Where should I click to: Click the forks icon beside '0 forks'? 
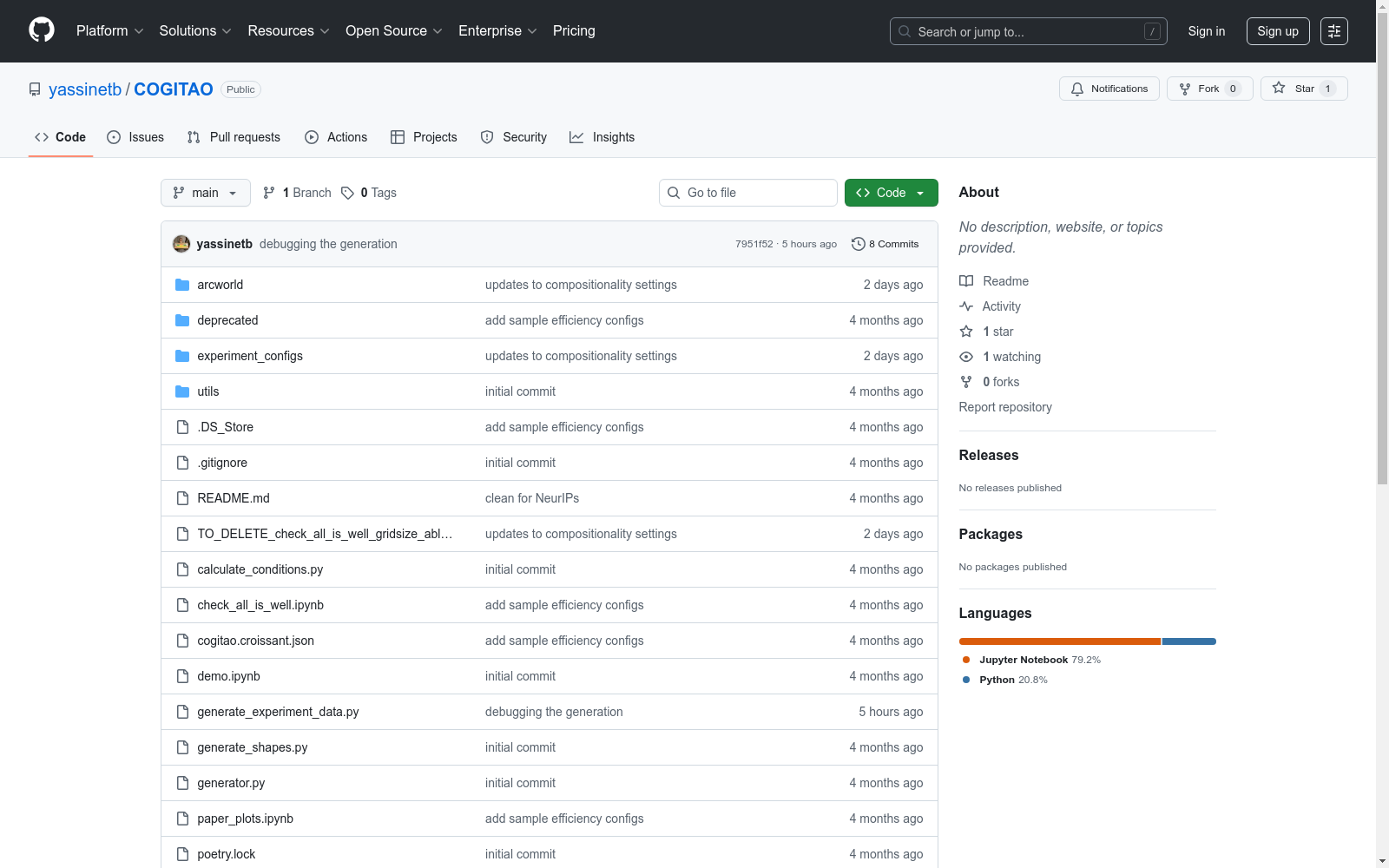(966, 382)
